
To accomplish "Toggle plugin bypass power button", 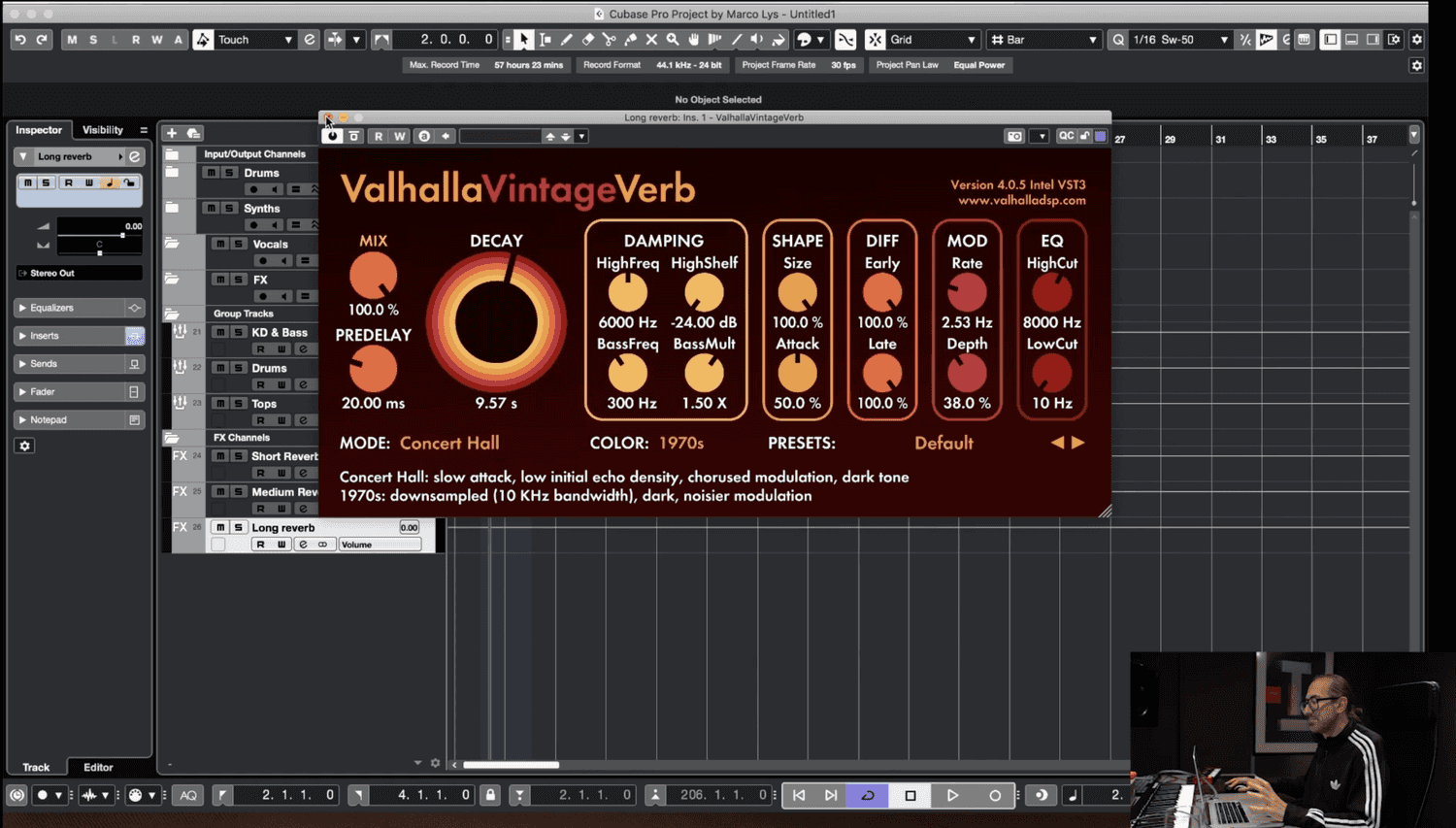I will click(x=333, y=136).
